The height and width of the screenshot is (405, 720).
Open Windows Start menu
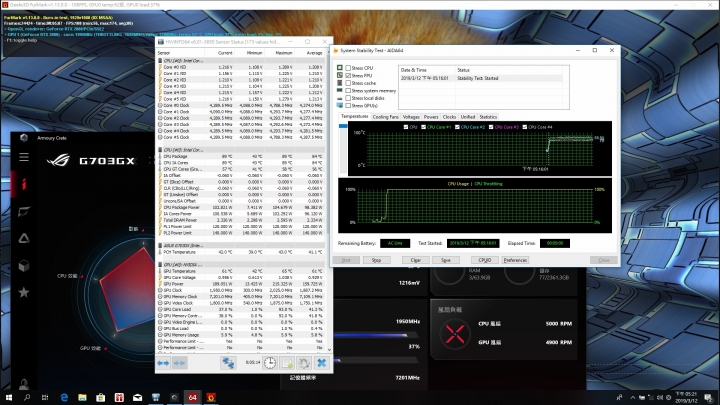(8, 397)
